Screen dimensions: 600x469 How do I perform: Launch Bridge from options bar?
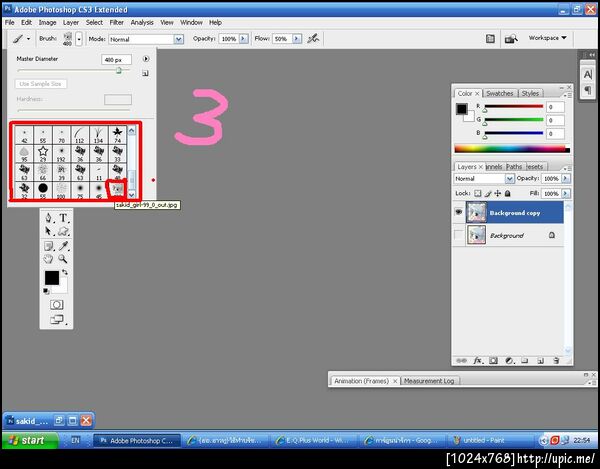pos(511,39)
